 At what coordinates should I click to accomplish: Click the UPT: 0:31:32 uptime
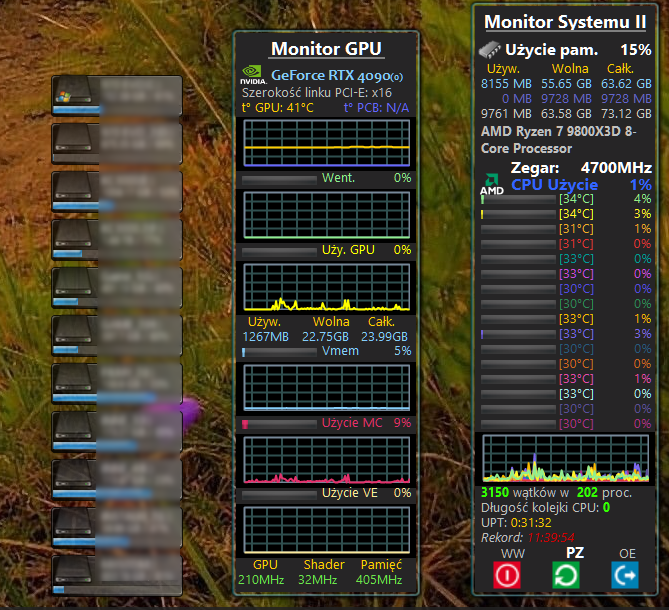pyautogui.click(x=516, y=523)
